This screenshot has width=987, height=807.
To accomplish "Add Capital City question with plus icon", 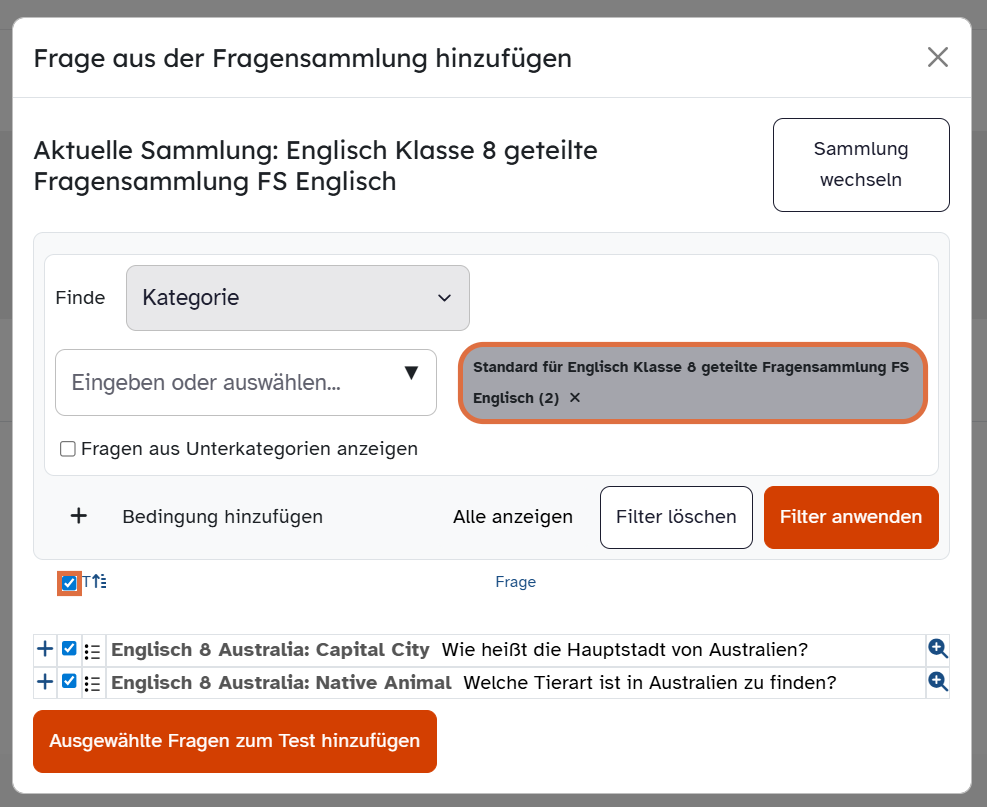I will 45,649.
